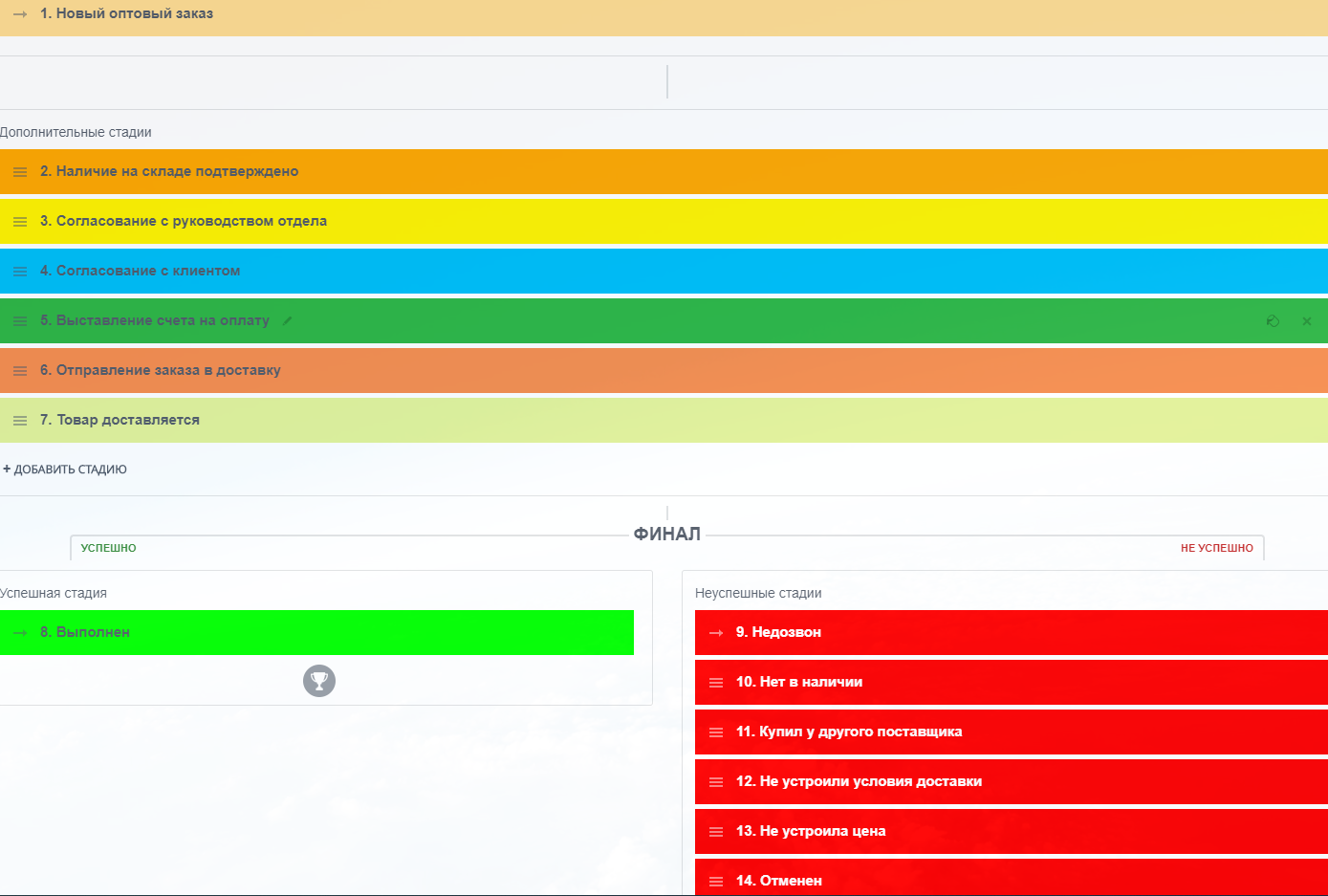Grab drag handle of stage 2 Наличие на складе
This screenshot has width=1328, height=896.
[x=20, y=172]
